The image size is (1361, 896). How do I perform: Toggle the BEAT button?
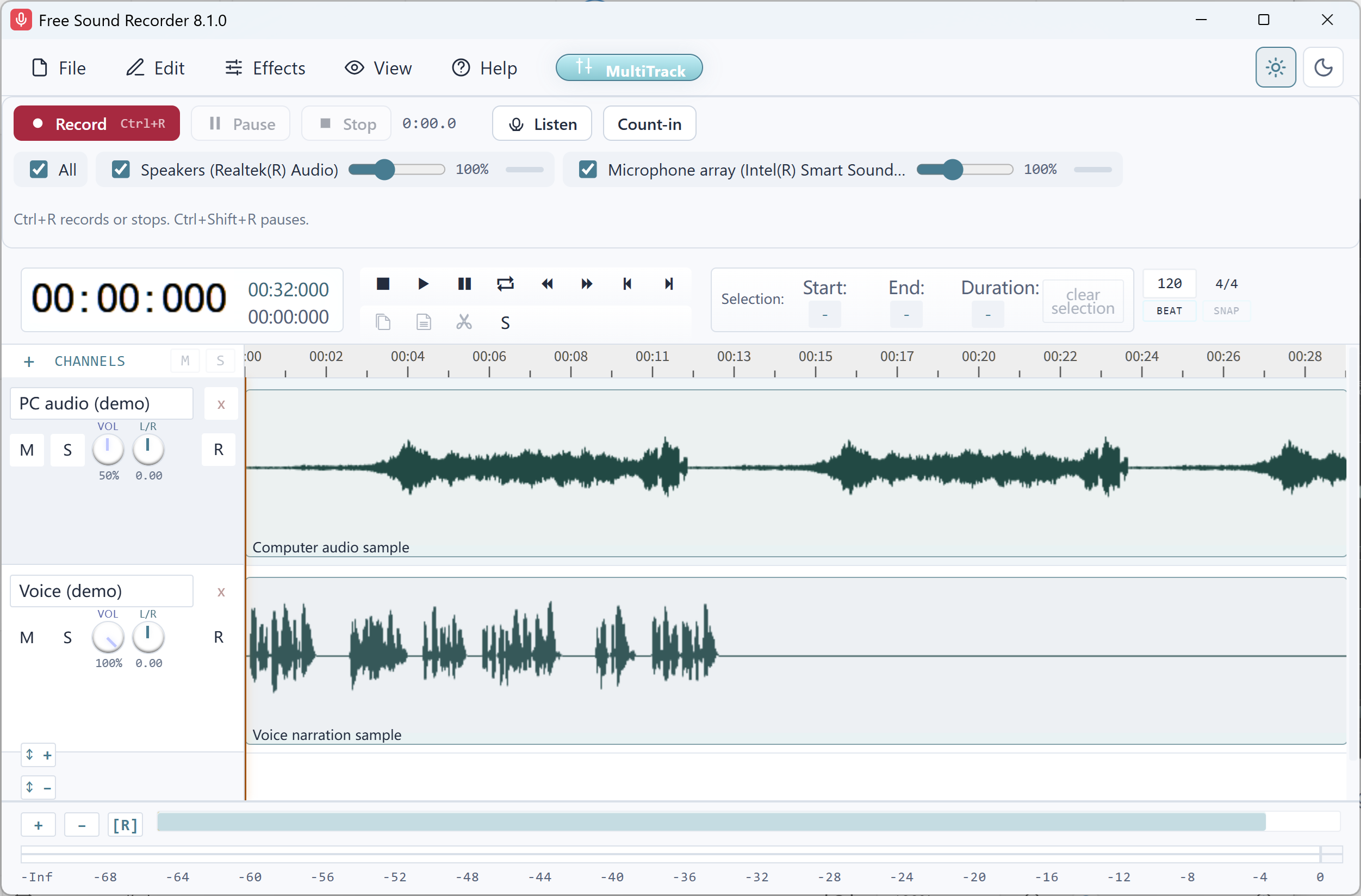point(1170,311)
